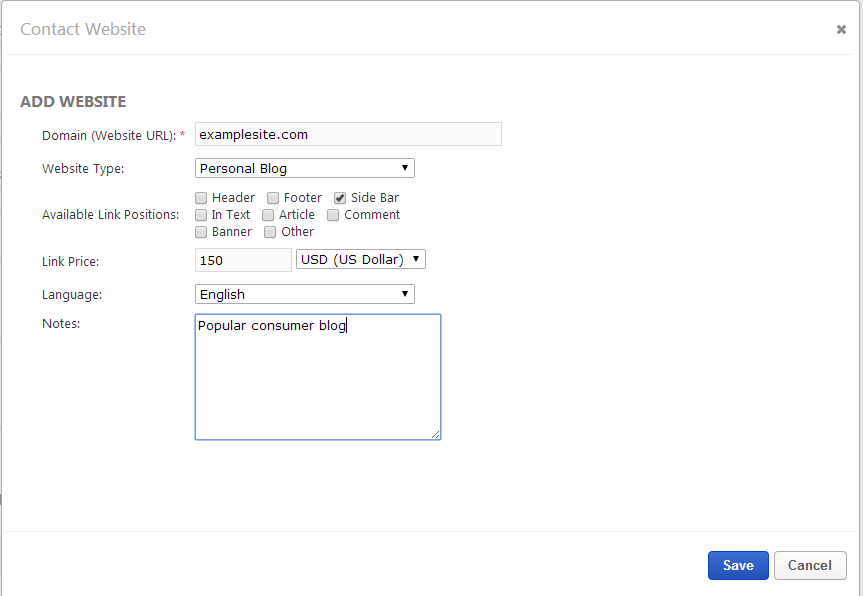863x596 pixels.
Task: Check the Footer link position
Action: (273, 198)
